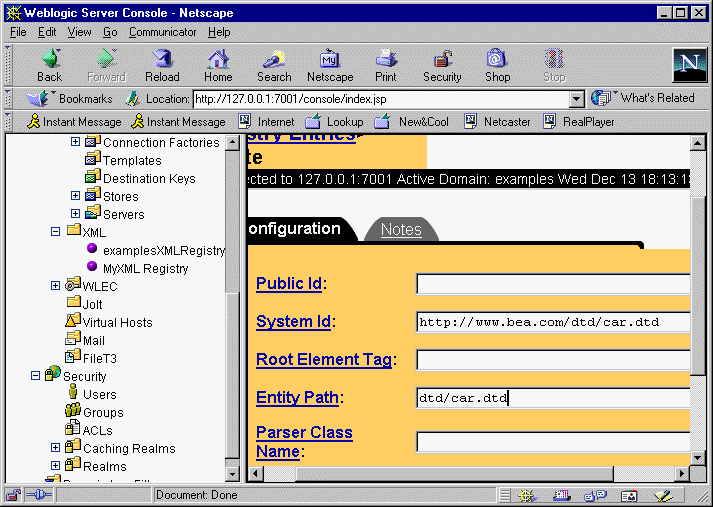Click the System Id link

[x=293, y=321]
